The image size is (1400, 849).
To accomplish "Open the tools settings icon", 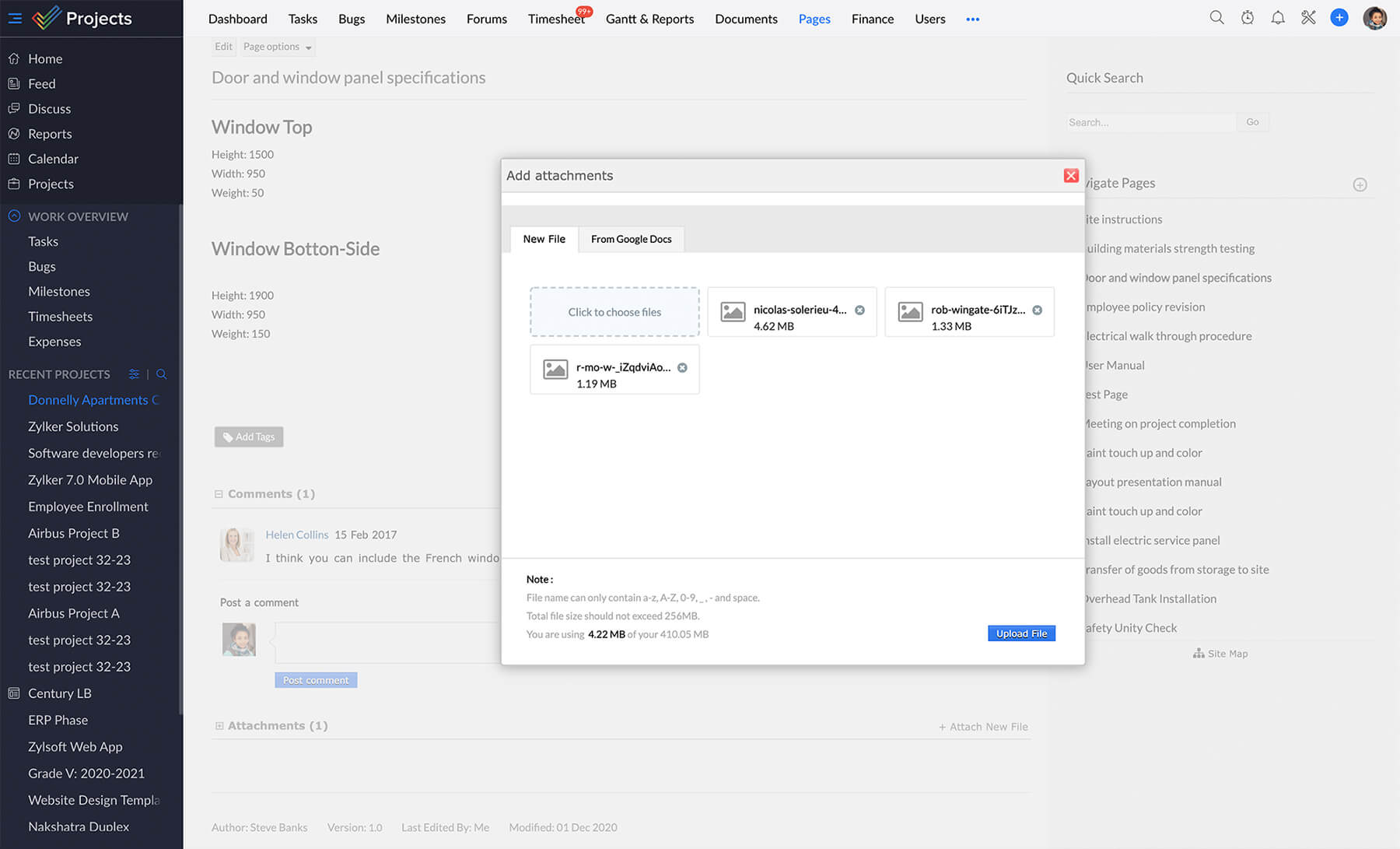I will 1308,18.
